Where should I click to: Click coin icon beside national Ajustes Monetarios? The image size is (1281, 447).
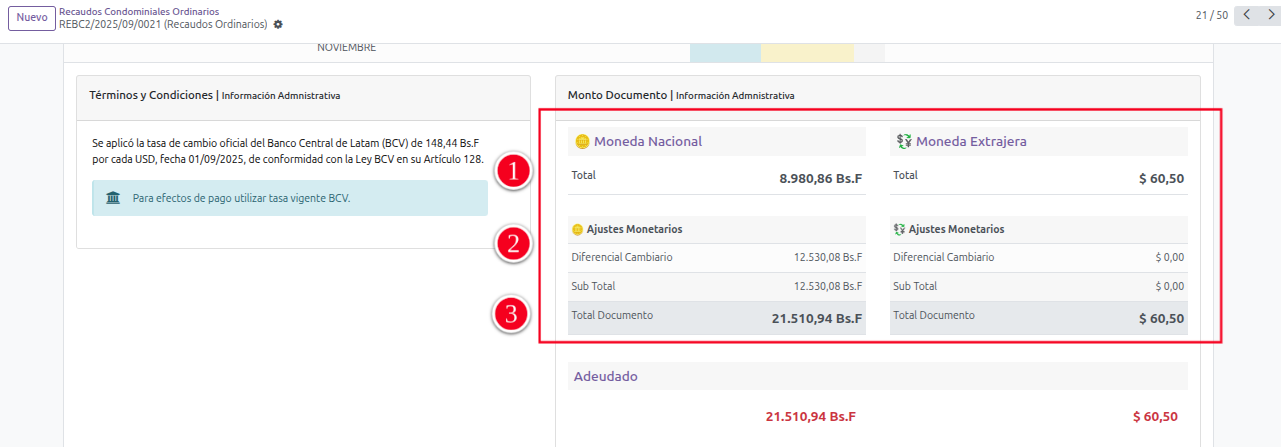pyautogui.click(x=577, y=230)
